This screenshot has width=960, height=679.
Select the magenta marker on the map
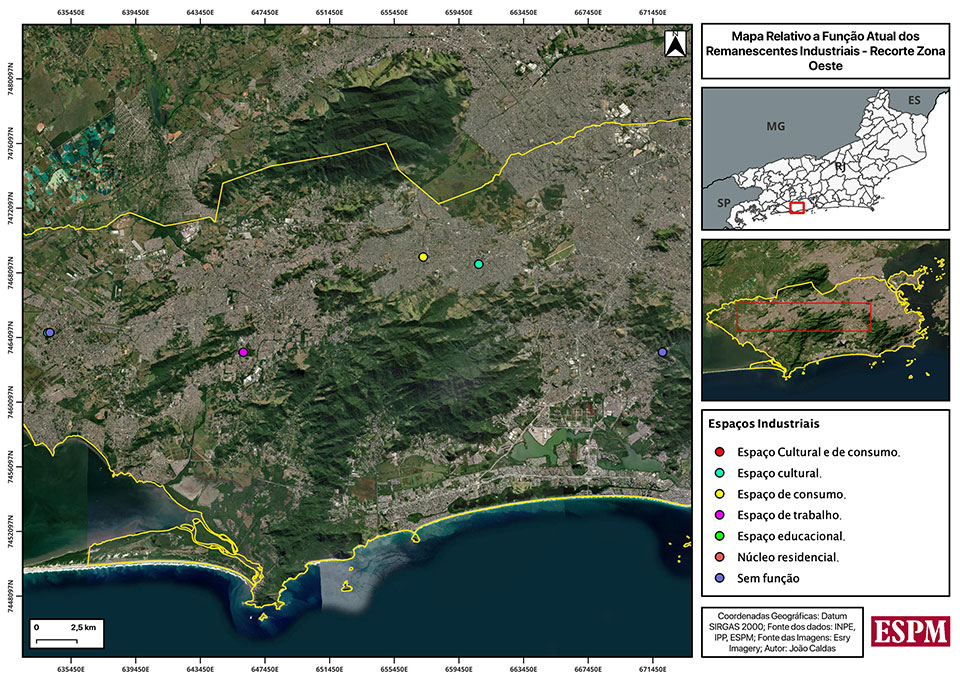point(243,352)
